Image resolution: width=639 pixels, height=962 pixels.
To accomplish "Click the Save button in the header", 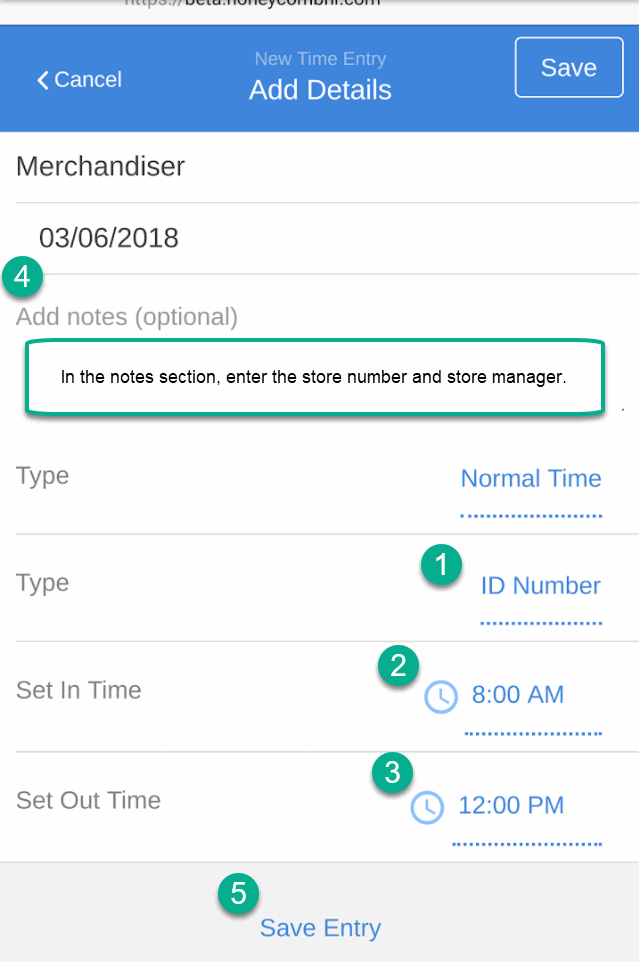I will pyautogui.click(x=569, y=67).
